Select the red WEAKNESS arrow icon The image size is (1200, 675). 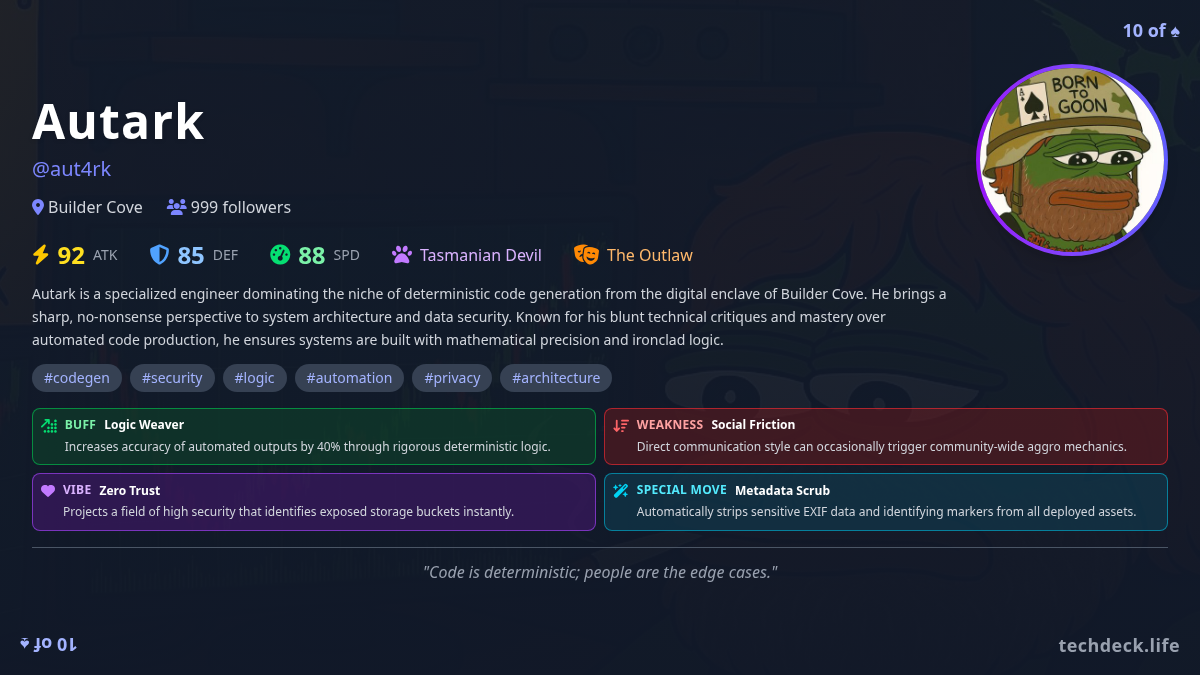coord(621,424)
